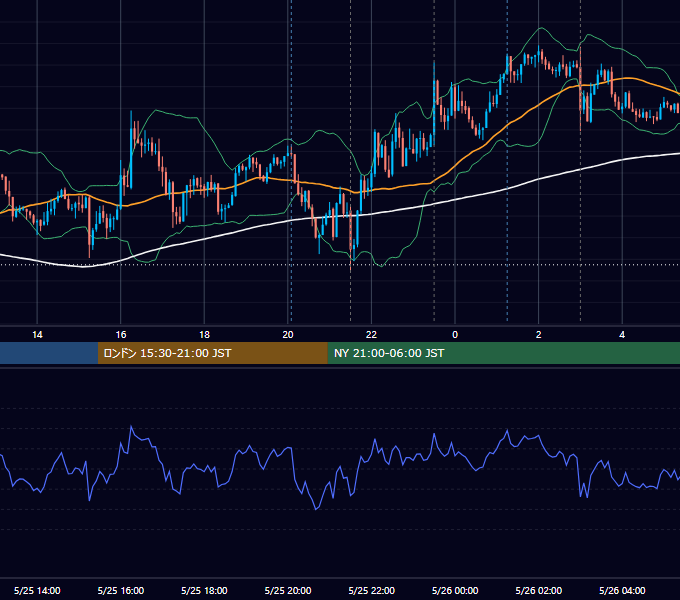The image size is (680, 600).
Task: Click the 5/26 04:00 time label
Action: (x=622, y=590)
